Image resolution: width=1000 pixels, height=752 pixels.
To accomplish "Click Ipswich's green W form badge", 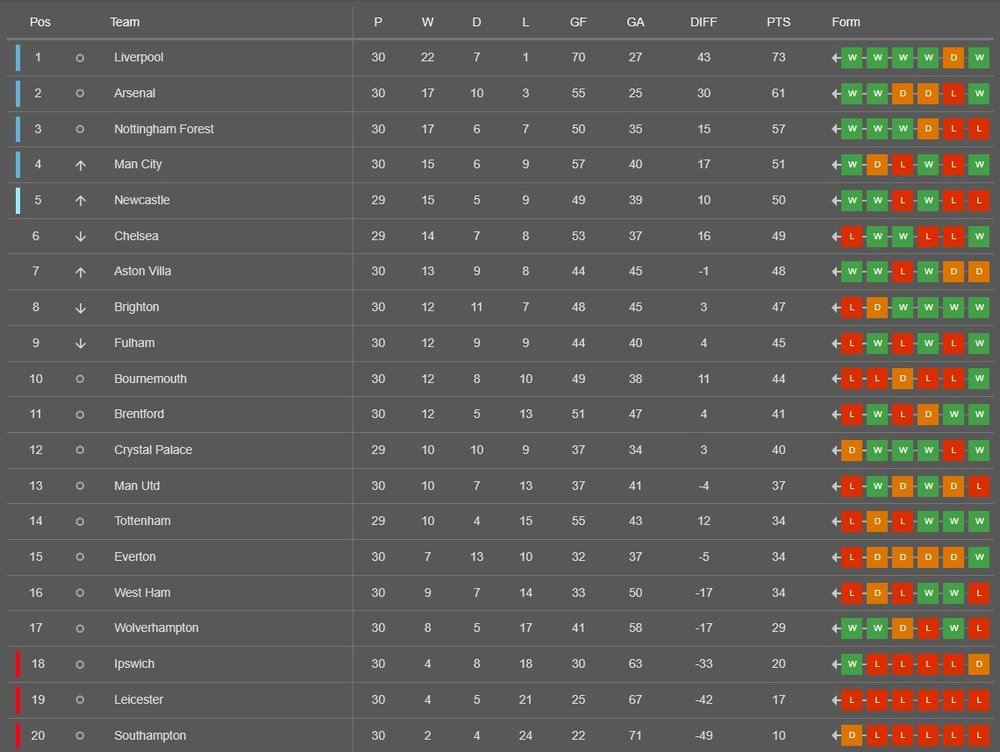I will point(852,664).
